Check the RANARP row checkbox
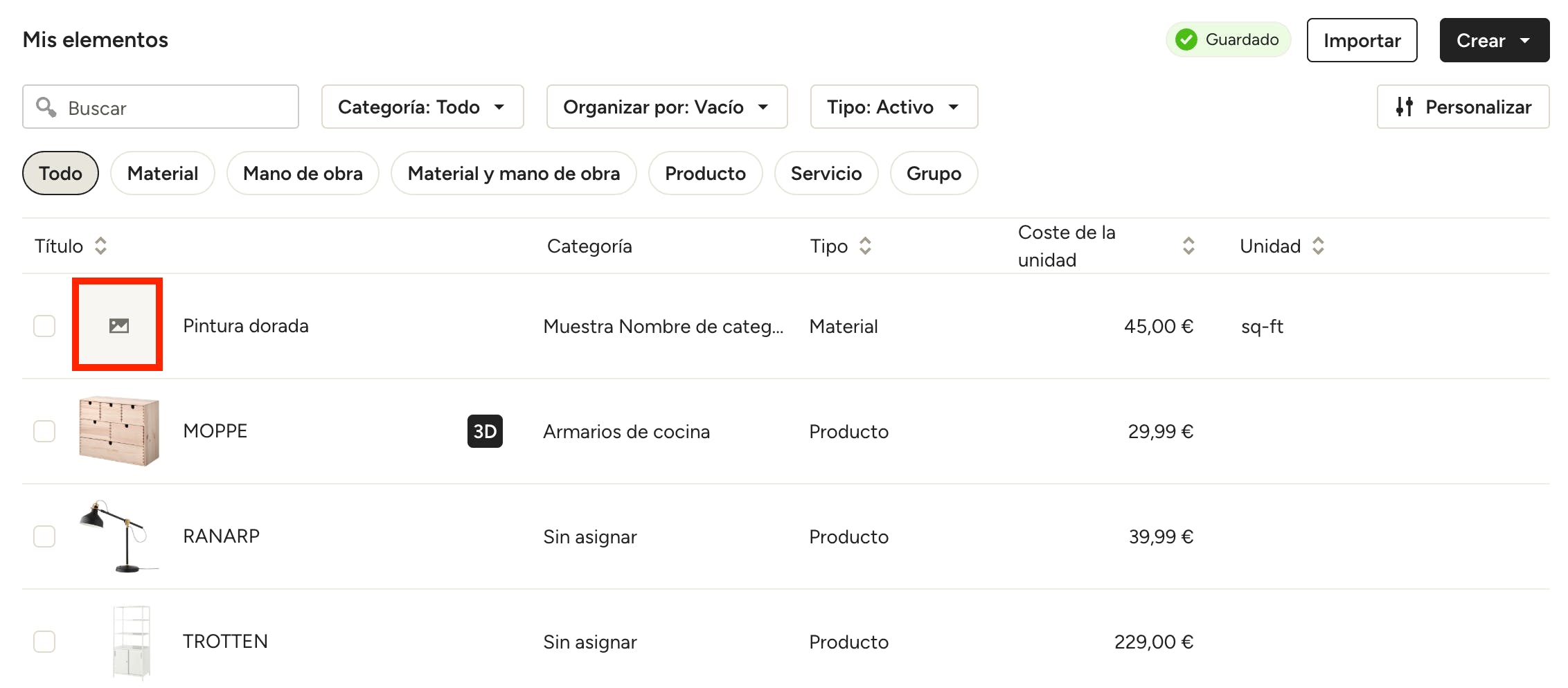Screen dimensions: 1568x688 (44, 536)
